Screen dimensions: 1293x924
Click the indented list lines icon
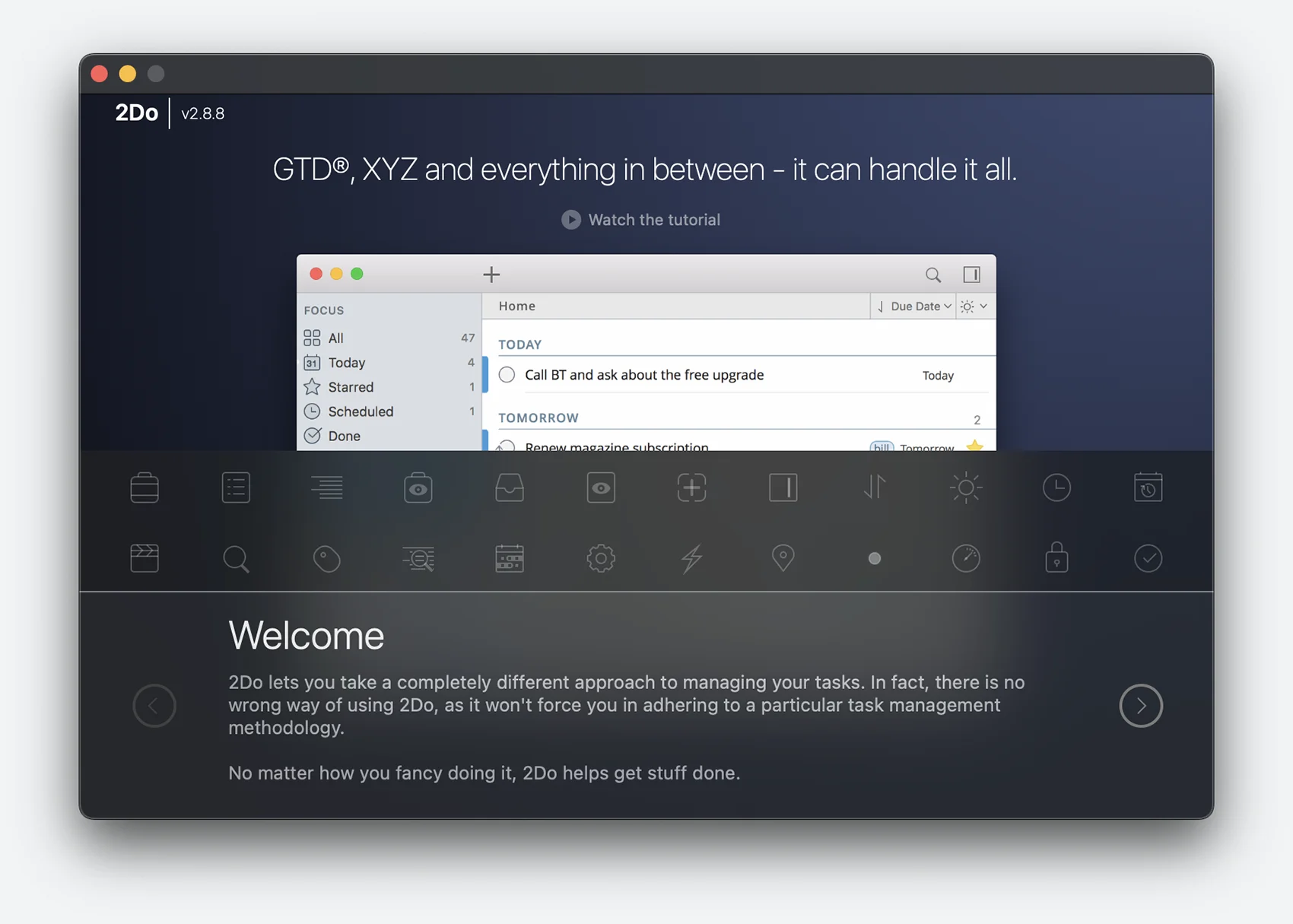point(327,487)
